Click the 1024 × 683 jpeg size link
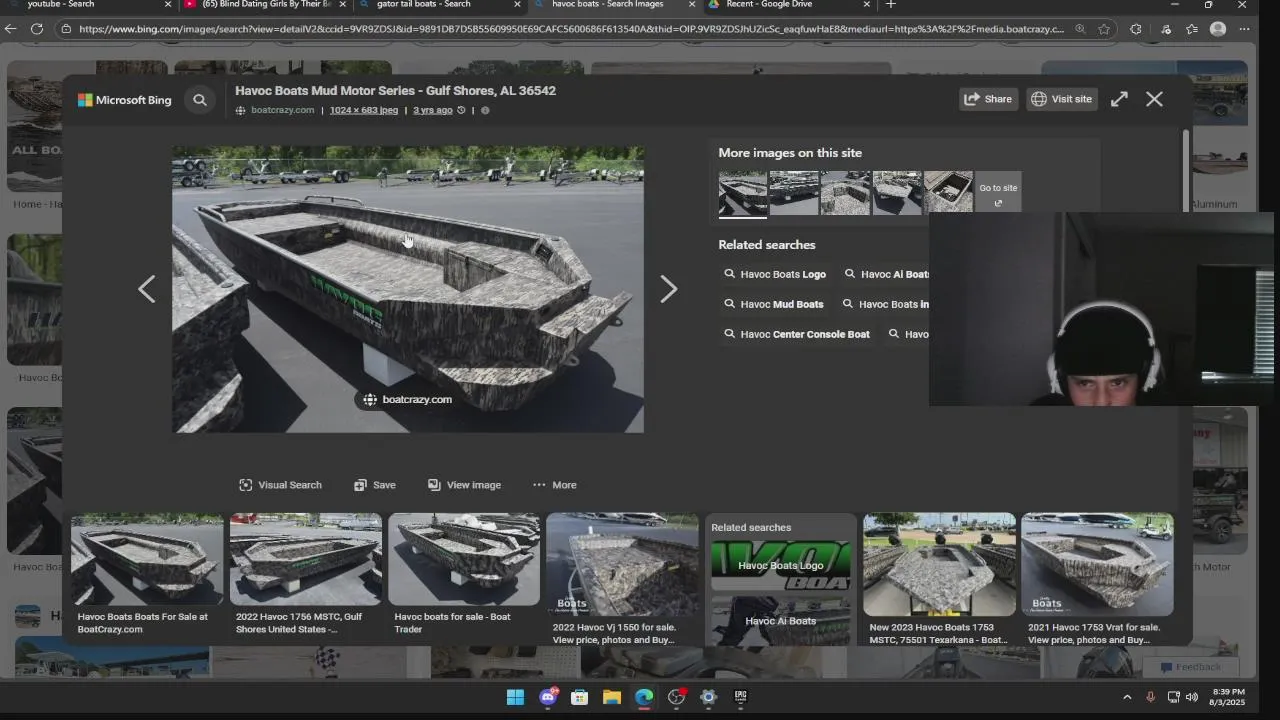Screen dimensions: 1280x720 pyautogui.click(x=364, y=110)
